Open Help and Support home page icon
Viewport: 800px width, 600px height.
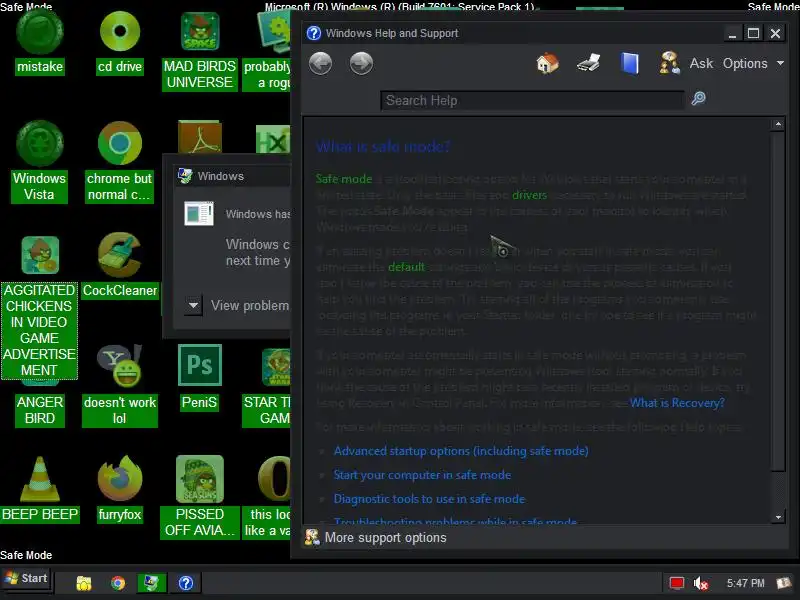click(x=547, y=64)
